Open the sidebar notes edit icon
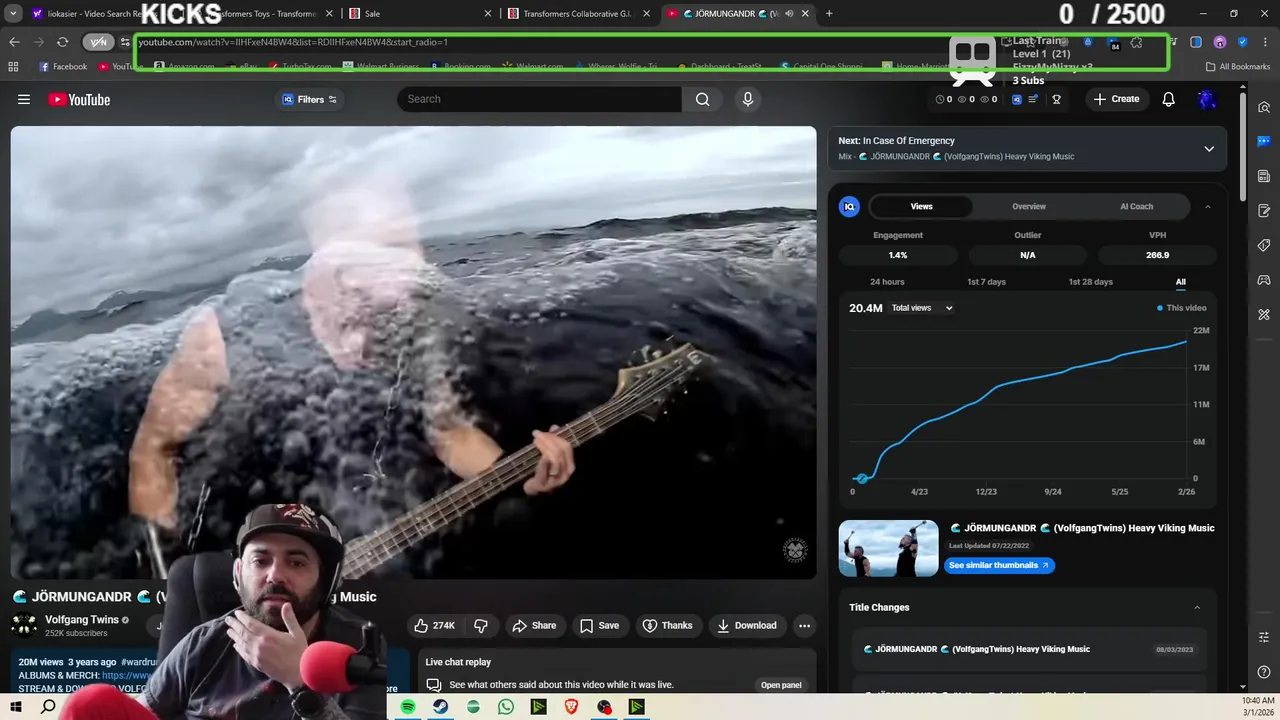 (1264, 211)
